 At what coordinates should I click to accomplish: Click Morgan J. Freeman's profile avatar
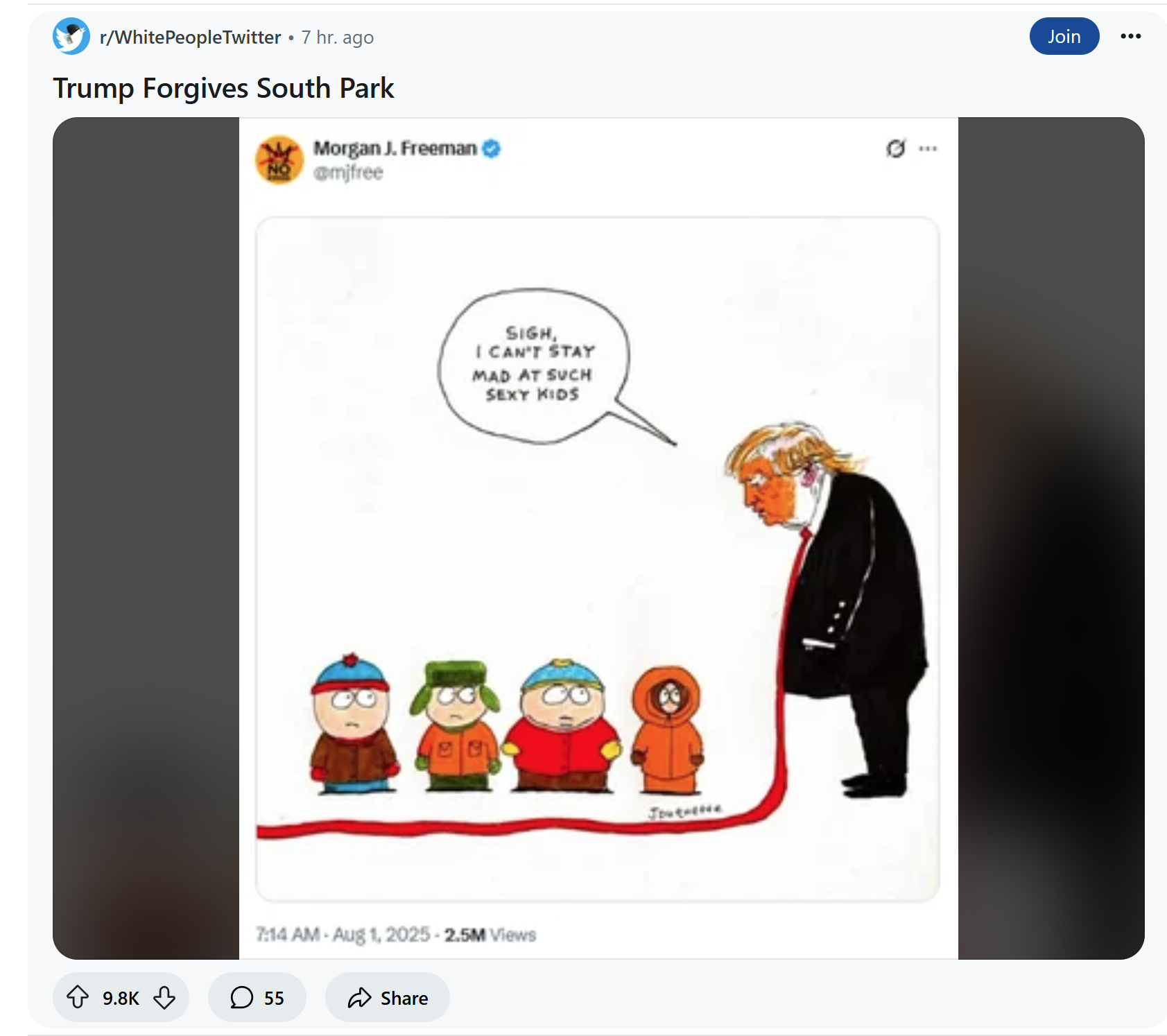[x=279, y=159]
